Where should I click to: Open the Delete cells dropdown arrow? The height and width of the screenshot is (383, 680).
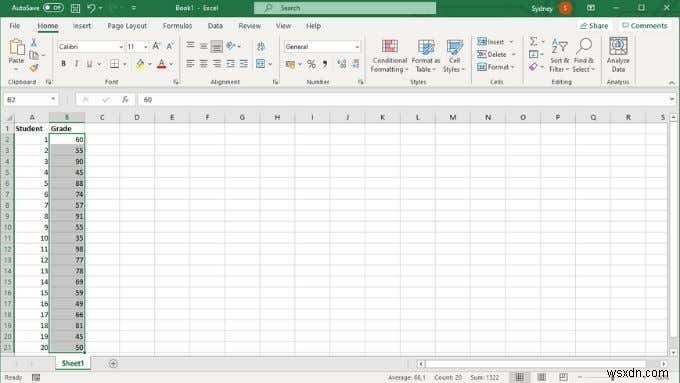(x=513, y=54)
